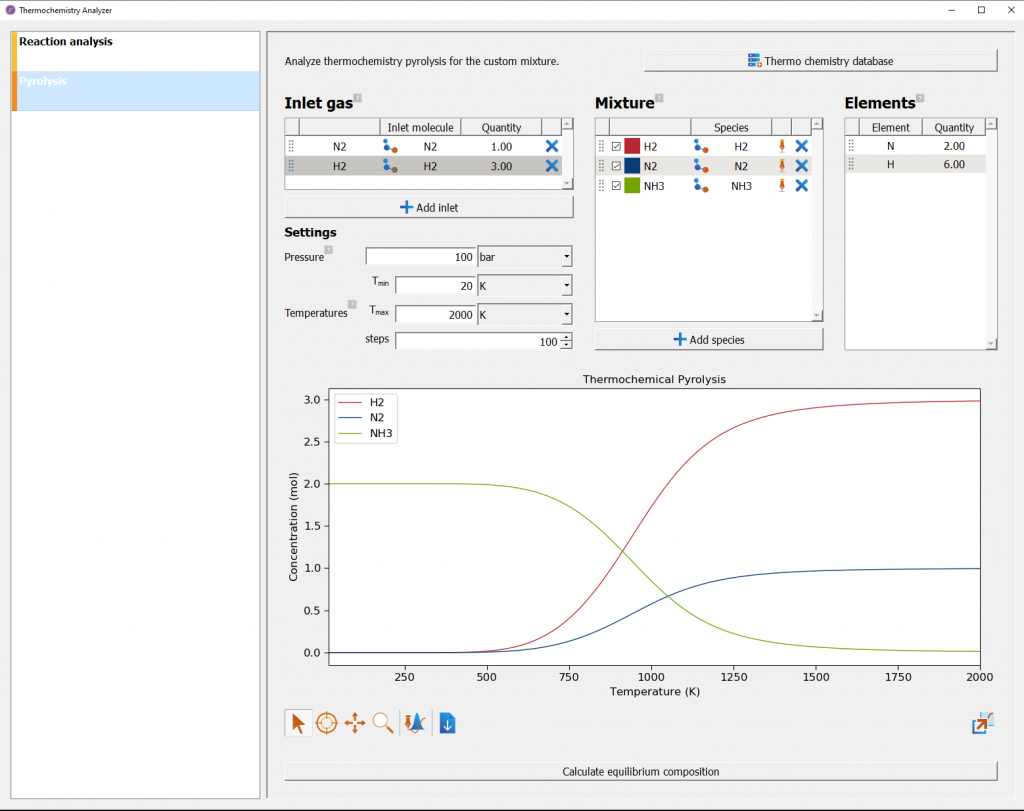The image size is (1024, 811).
Task: Uncheck the N2 species checkbox
Action: point(616,167)
